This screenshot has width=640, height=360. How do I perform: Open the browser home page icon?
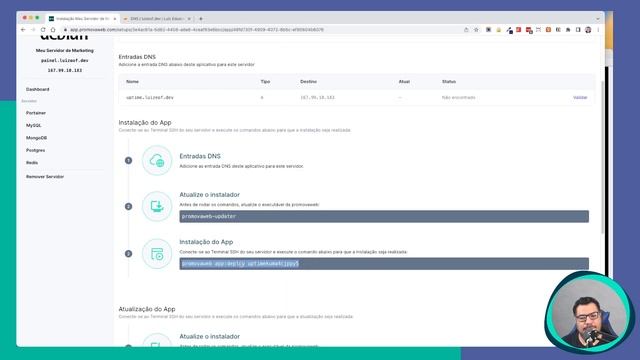tap(53, 30)
